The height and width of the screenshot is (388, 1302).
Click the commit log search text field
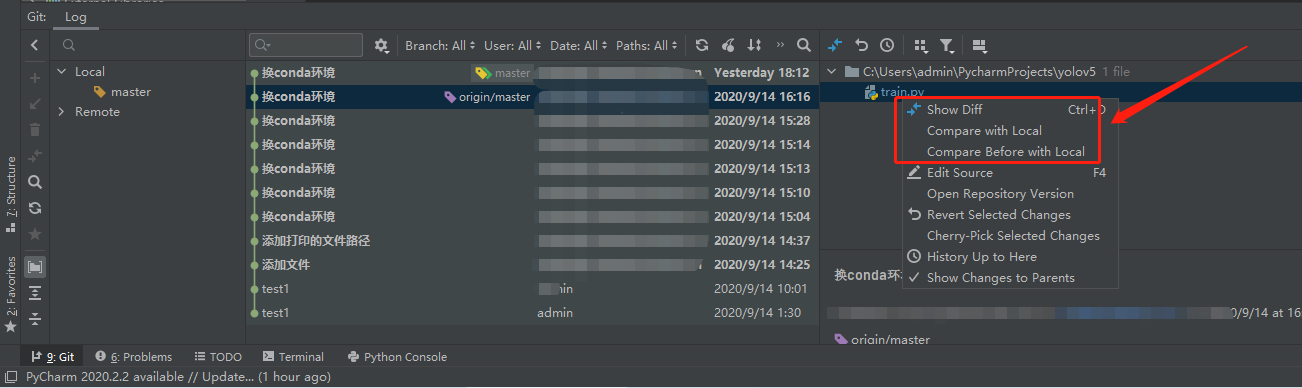click(307, 45)
